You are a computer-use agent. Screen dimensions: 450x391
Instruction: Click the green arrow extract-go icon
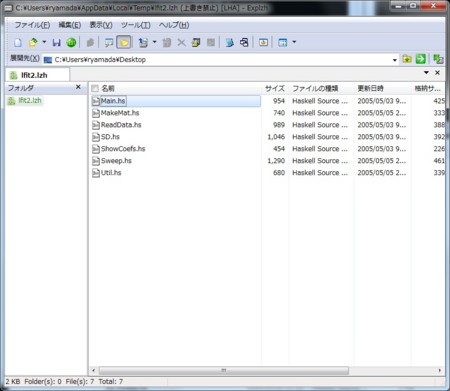(x=421, y=59)
